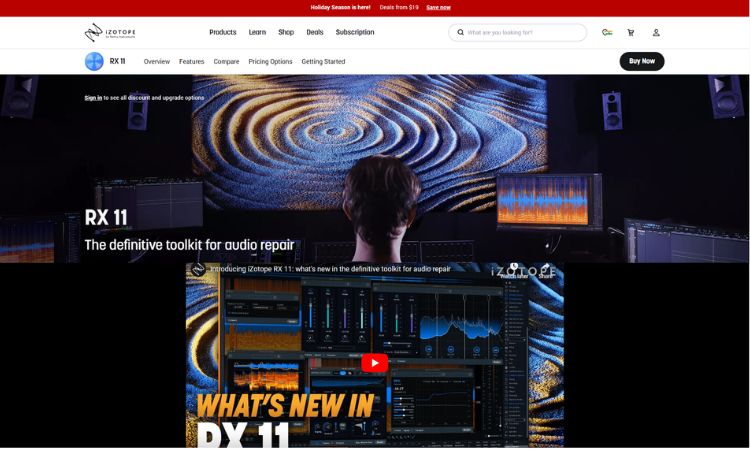Click the Buy Now button
Viewport: 750px width, 450px height.
pyautogui.click(x=642, y=61)
